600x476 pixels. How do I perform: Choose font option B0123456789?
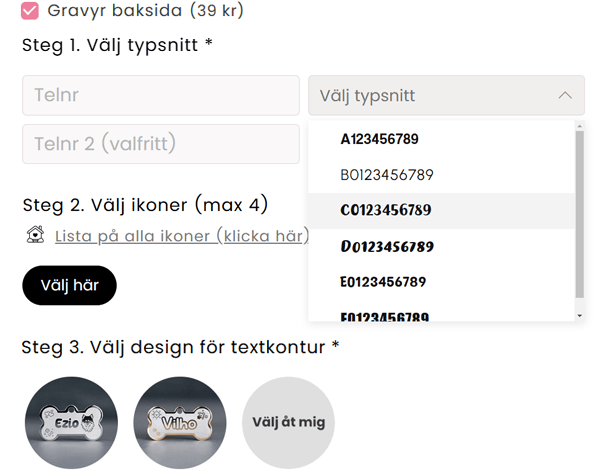(x=387, y=175)
